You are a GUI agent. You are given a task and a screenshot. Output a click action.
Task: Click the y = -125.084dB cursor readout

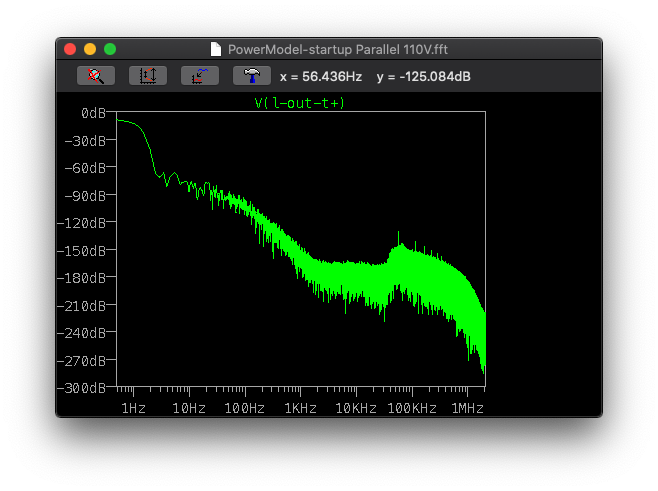(423, 77)
